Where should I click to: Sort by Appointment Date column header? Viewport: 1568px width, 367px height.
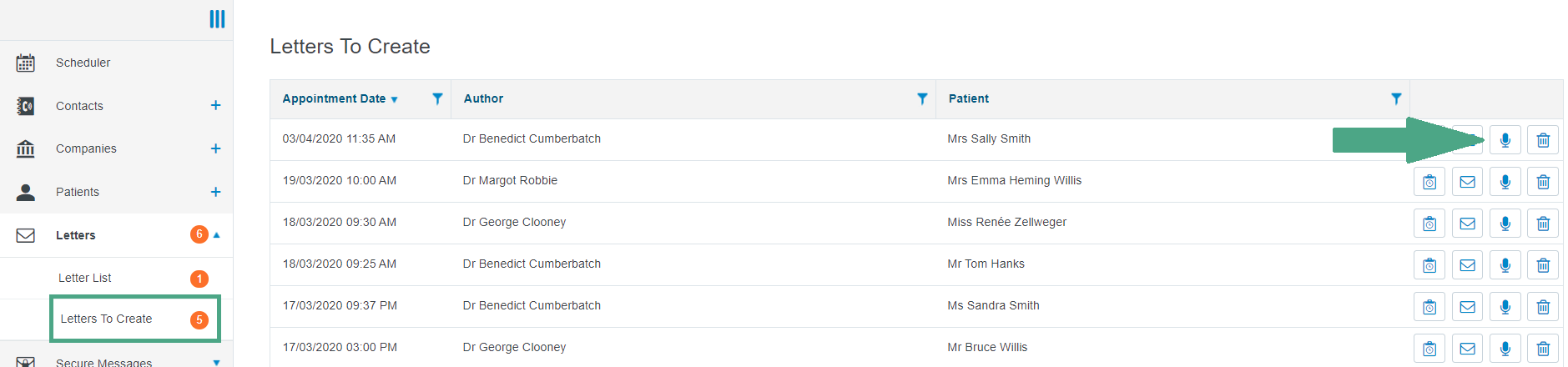tap(334, 98)
